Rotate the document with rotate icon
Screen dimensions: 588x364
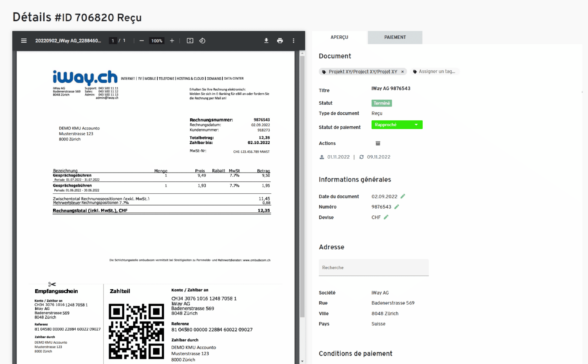point(202,40)
